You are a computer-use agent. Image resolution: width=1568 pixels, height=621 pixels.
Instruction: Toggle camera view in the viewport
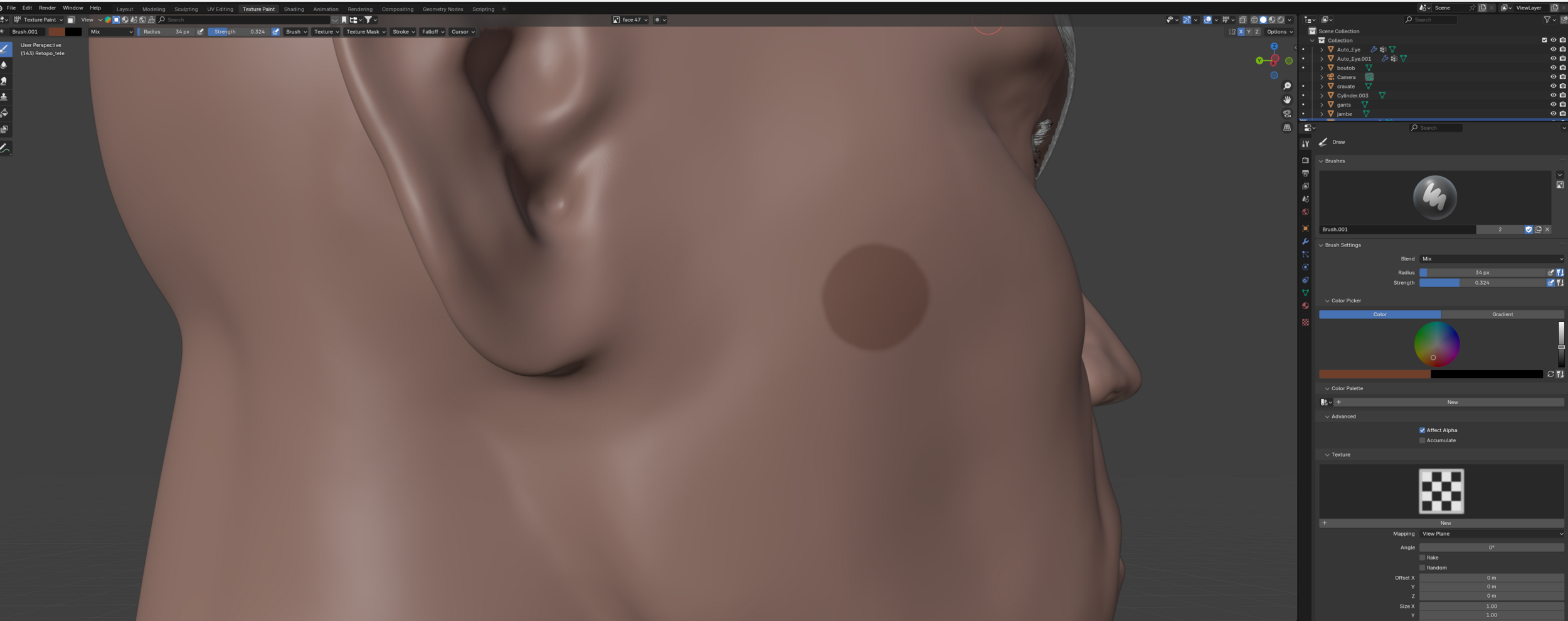pos(1287,114)
